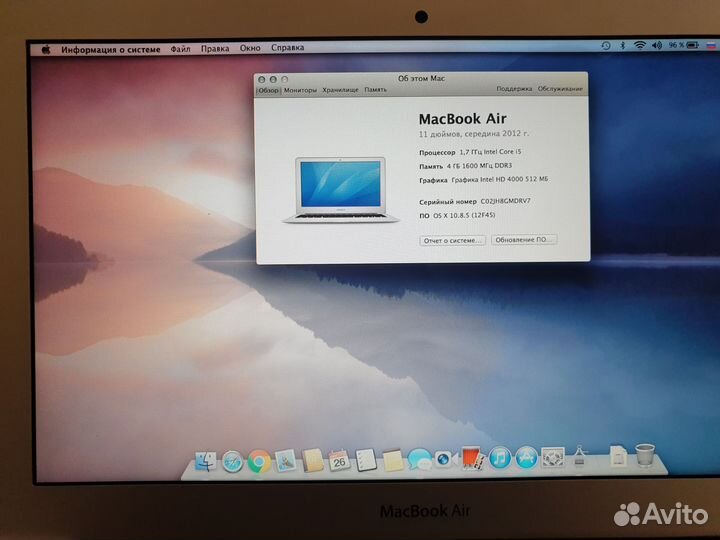Screen dimensions: 720x540
Task: Open the Documents stack in the Dock
Action: pos(618,455)
